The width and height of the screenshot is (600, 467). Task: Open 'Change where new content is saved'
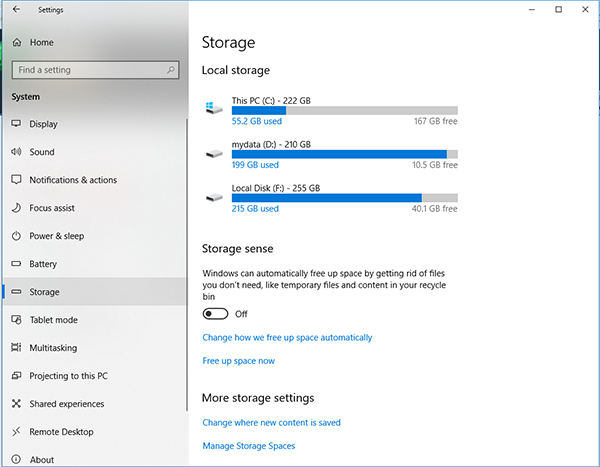tap(271, 423)
